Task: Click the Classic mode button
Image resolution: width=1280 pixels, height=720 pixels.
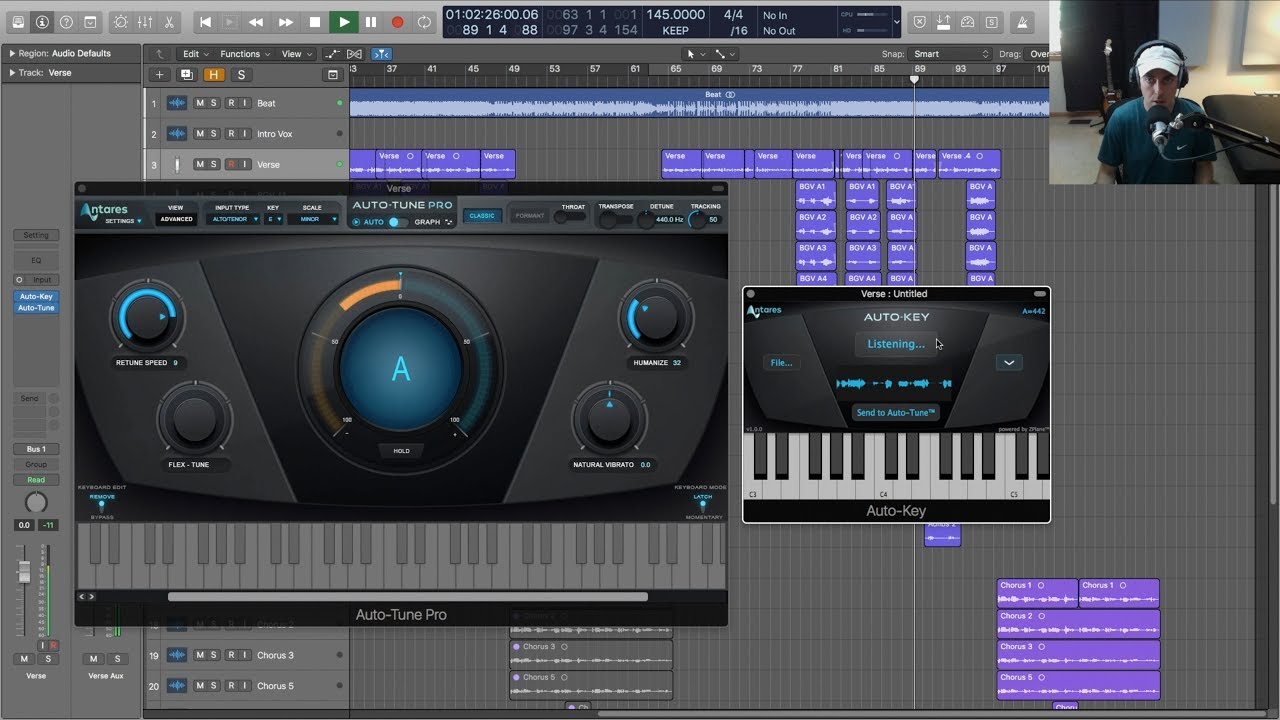Action: pos(482,216)
